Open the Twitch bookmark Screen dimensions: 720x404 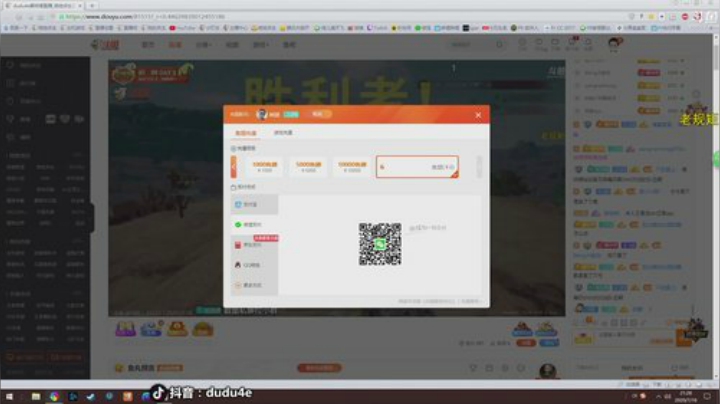(x=377, y=28)
